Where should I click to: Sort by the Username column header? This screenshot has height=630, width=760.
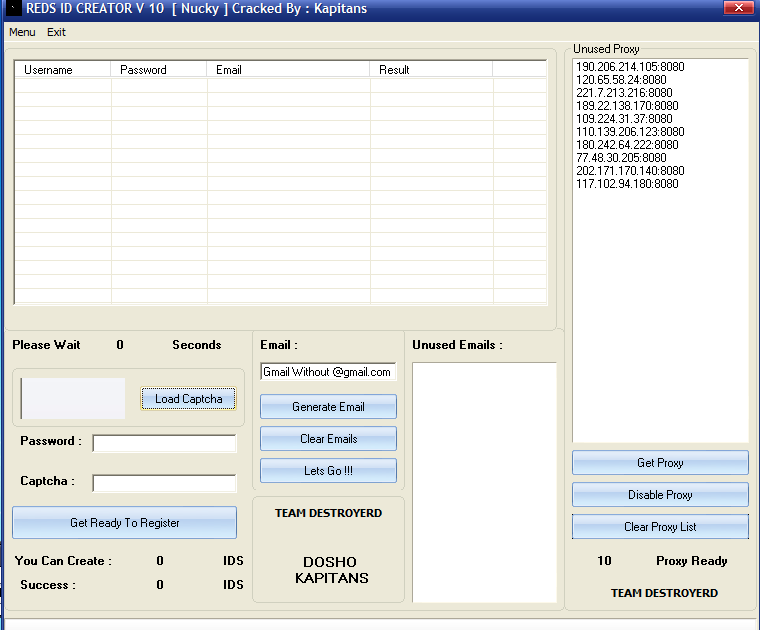click(x=63, y=70)
